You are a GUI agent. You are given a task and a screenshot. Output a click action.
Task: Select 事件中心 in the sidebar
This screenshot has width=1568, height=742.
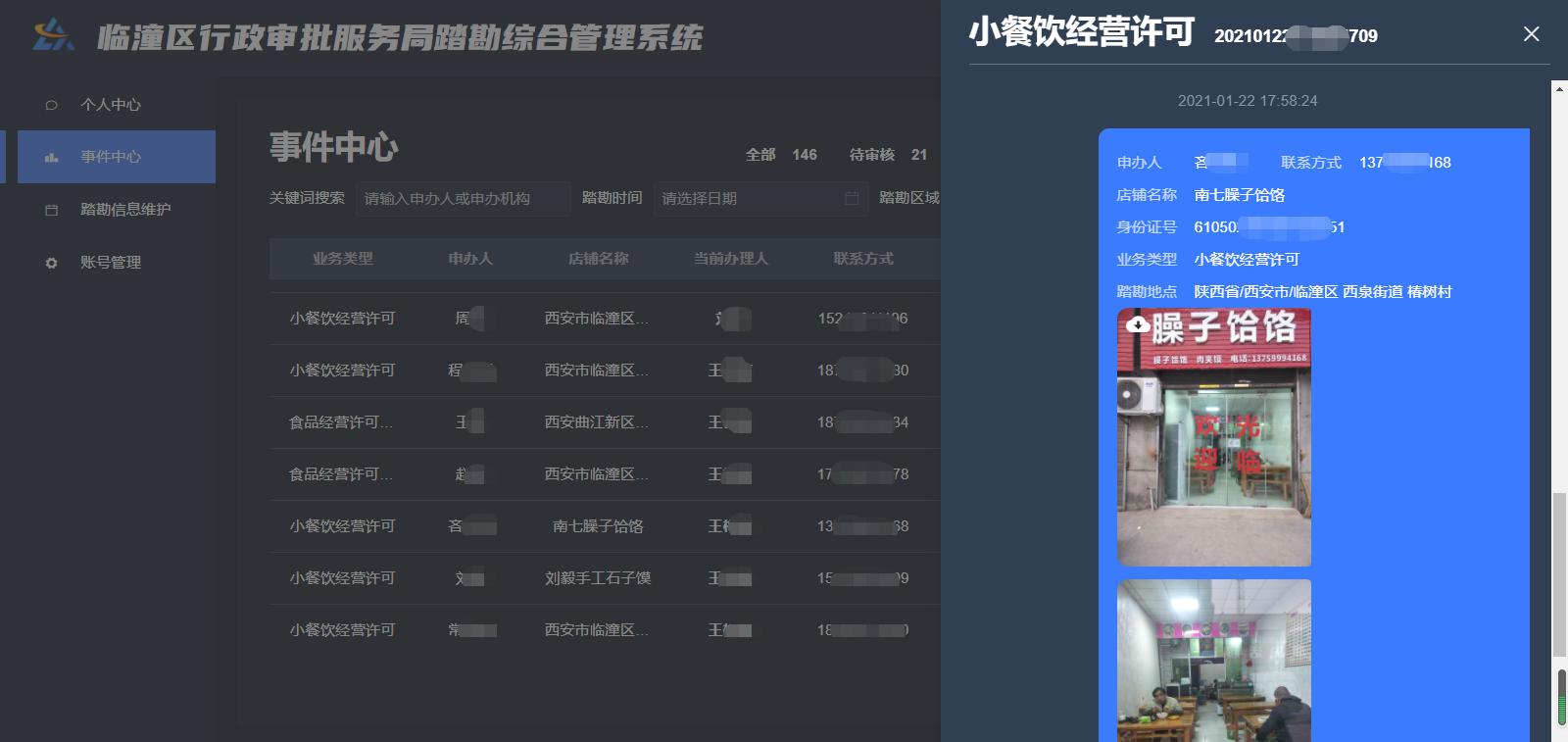pos(117,157)
